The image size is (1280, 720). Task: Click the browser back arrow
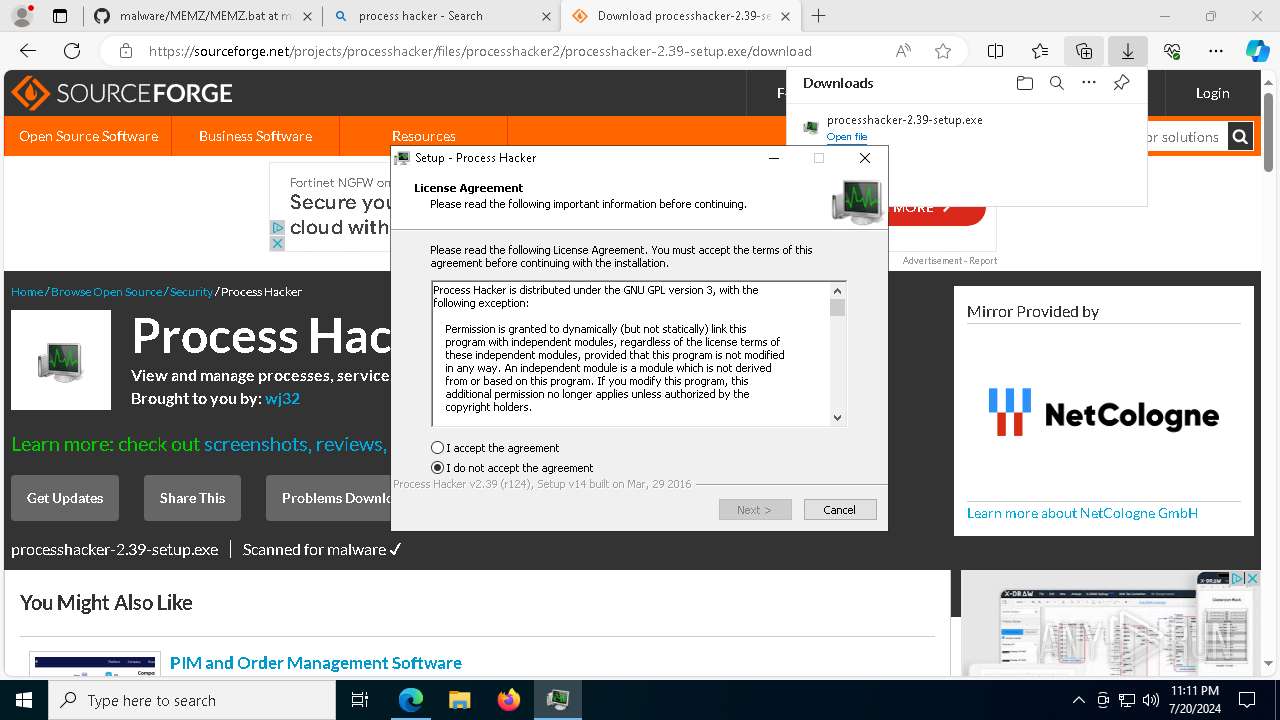(x=28, y=51)
